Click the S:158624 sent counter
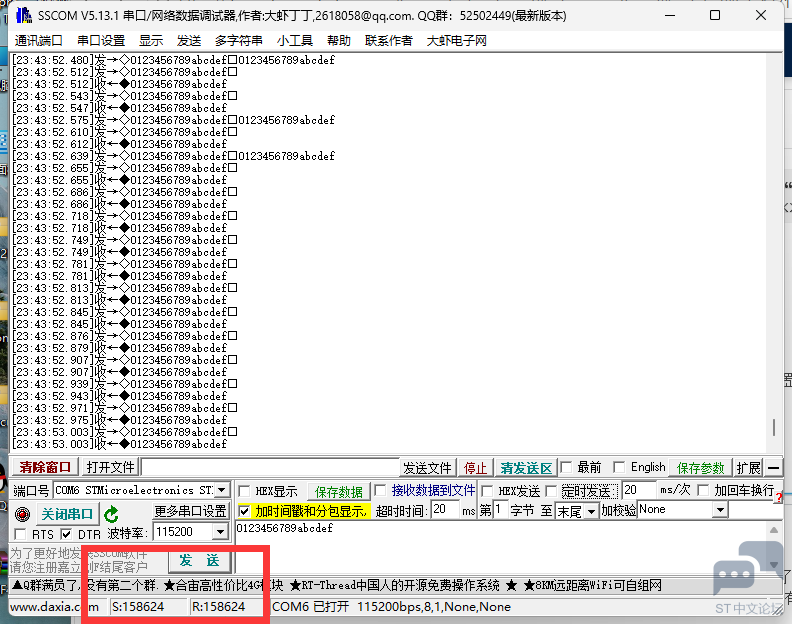The image size is (792, 624). pyautogui.click(x=149, y=607)
